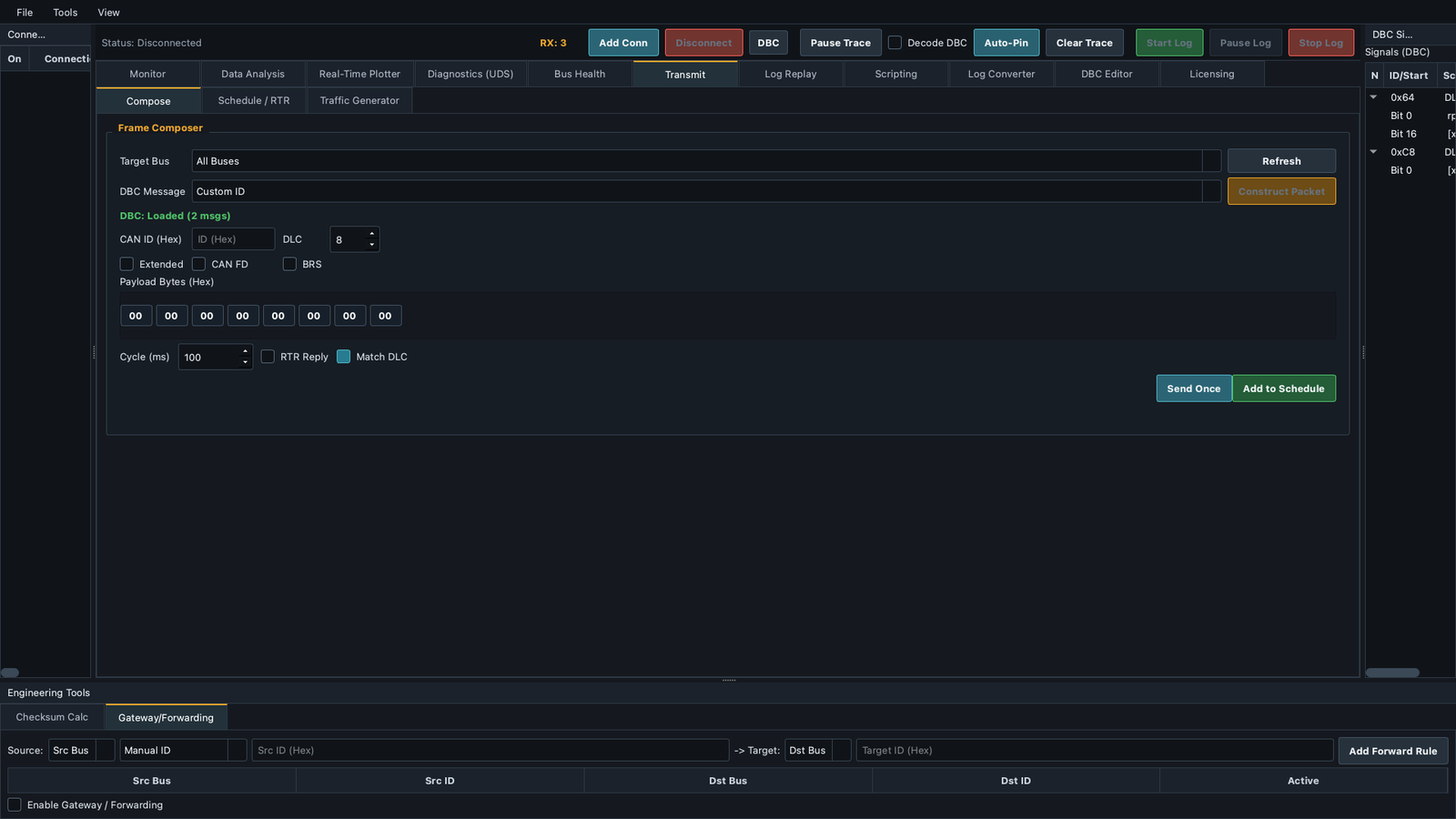Select the Transmit tab

pyautogui.click(x=685, y=75)
